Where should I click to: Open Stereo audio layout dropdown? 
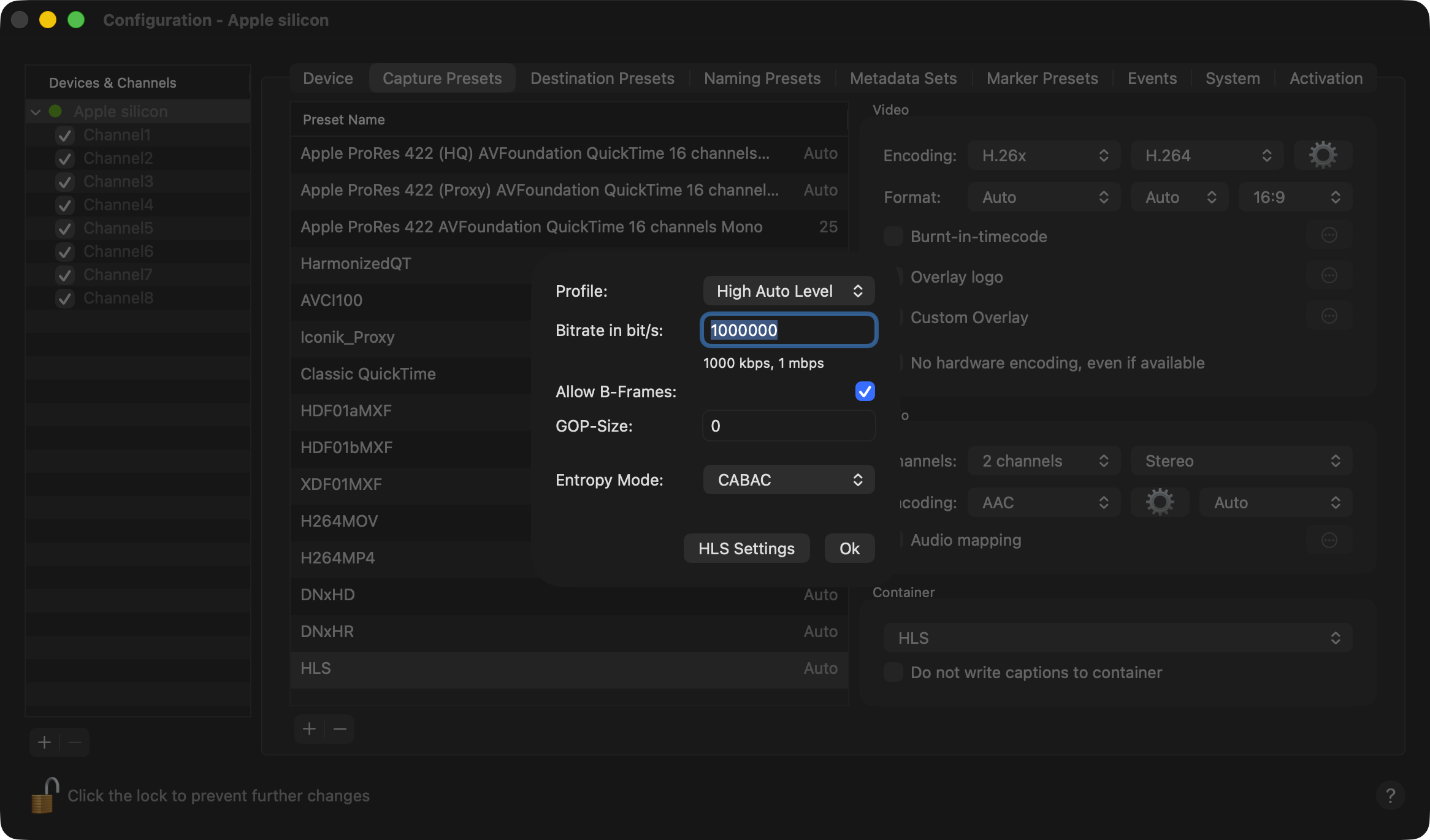pos(1242,460)
